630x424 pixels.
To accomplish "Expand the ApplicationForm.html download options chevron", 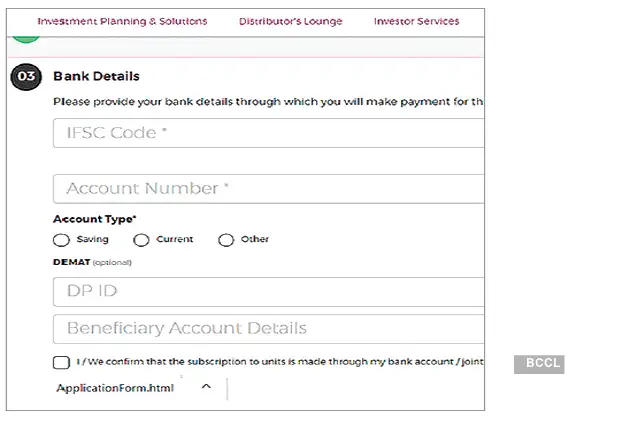I will click(206, 387).
